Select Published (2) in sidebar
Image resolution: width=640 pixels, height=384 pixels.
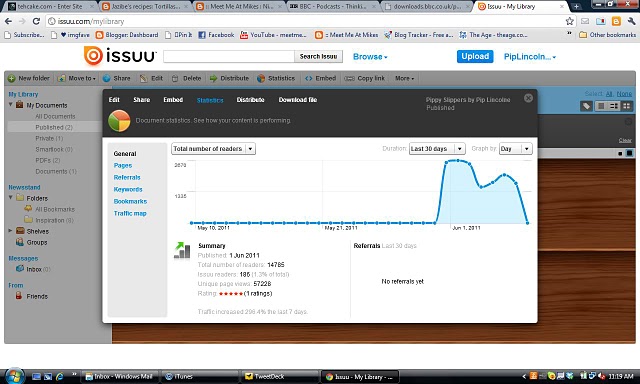(54, 127)
